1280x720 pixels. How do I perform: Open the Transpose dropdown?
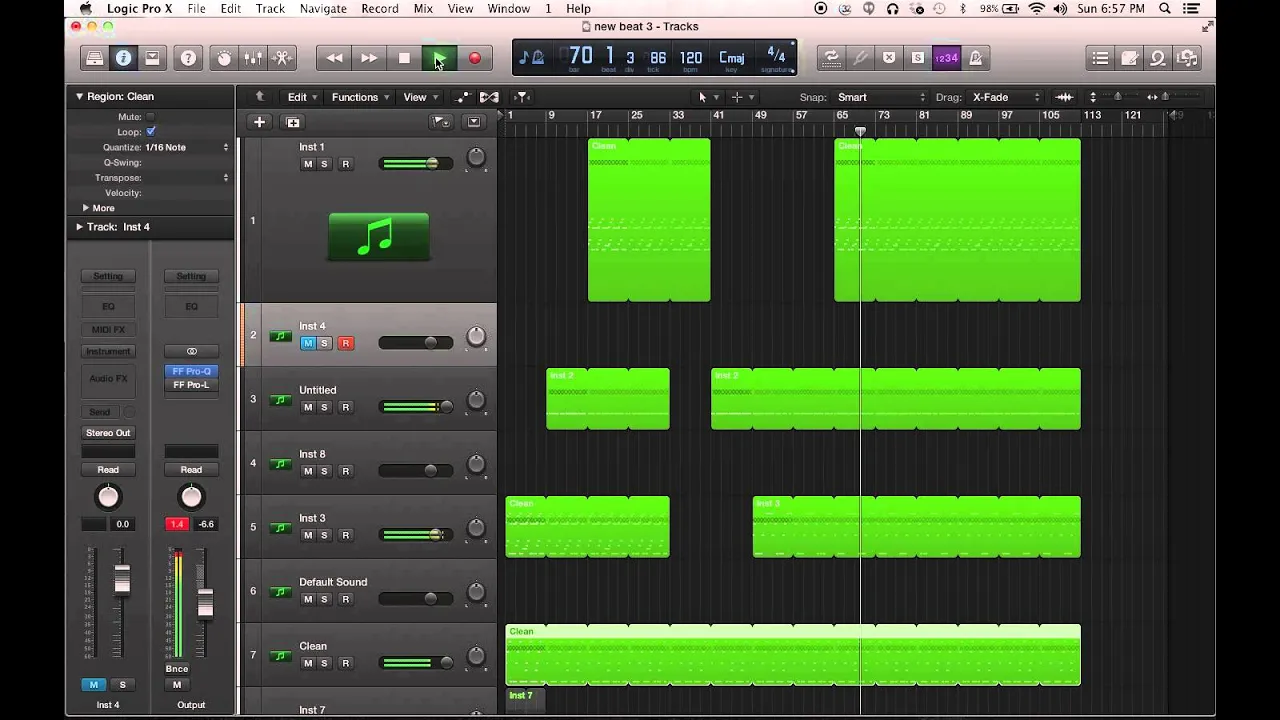[x=187, y=177]
